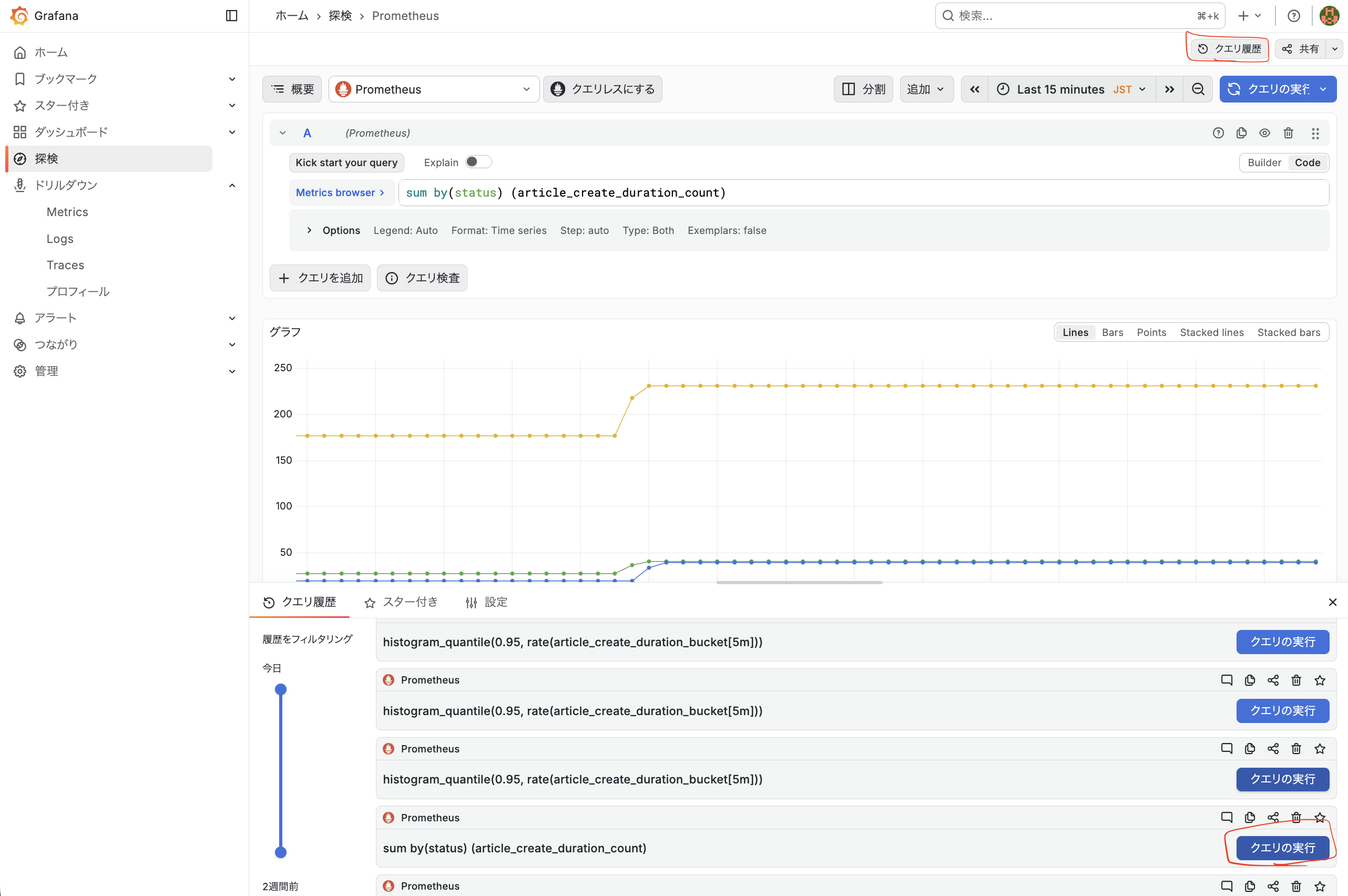Click the zoom out time range icon
Image resolution: width=1348 pixels, height=896 pixels.
pyautogui.click(x=1198, y=89)
